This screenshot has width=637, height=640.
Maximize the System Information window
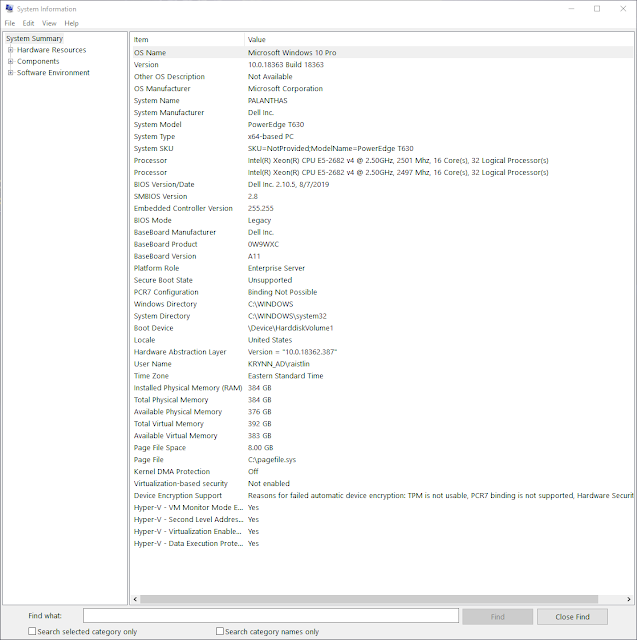[x=597, y=9]
